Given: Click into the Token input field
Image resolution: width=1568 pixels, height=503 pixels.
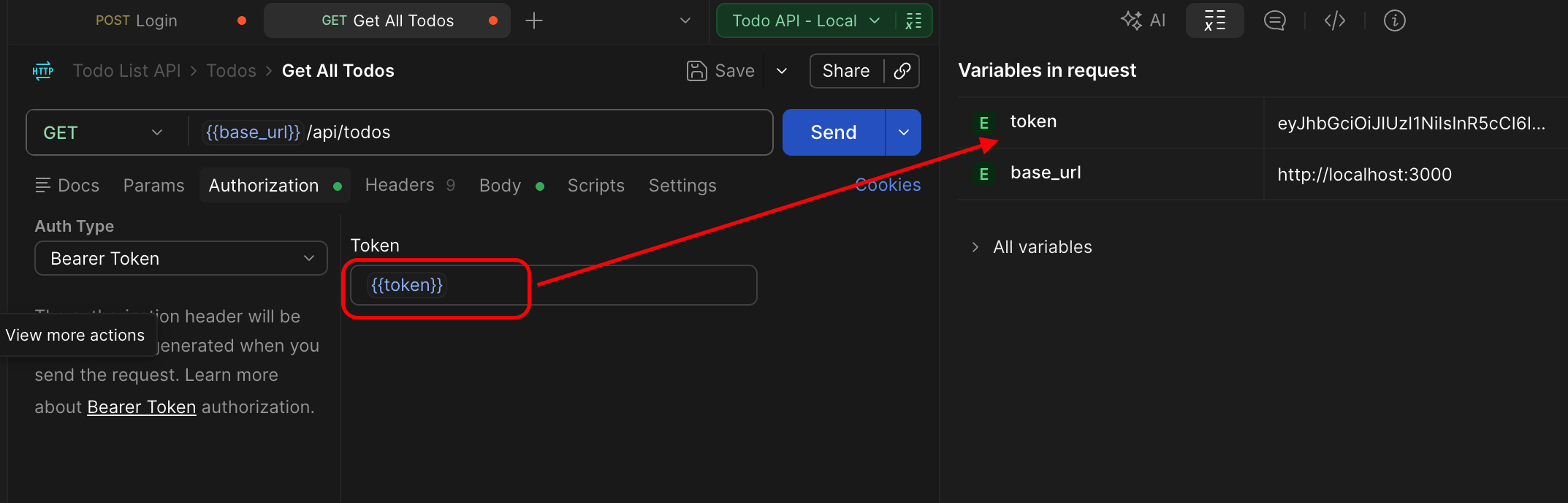Looking at the screenshot, I should (553, 285).
